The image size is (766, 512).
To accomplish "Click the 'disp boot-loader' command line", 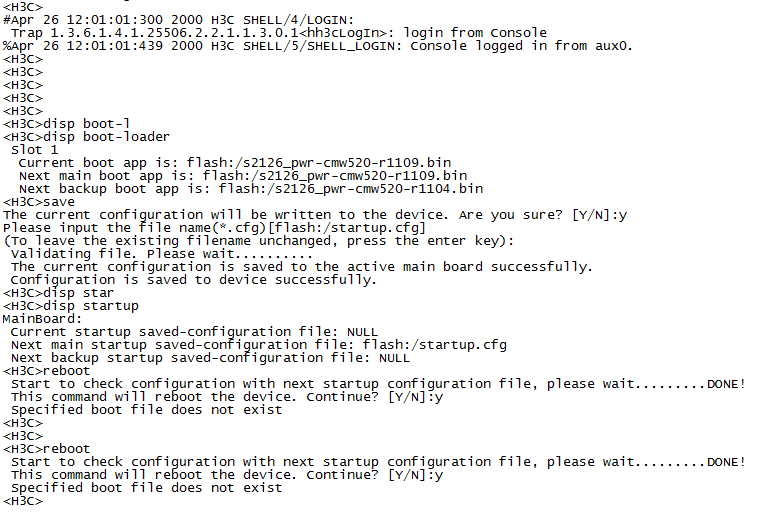I will pyautogui.click(x=87, y=136).
